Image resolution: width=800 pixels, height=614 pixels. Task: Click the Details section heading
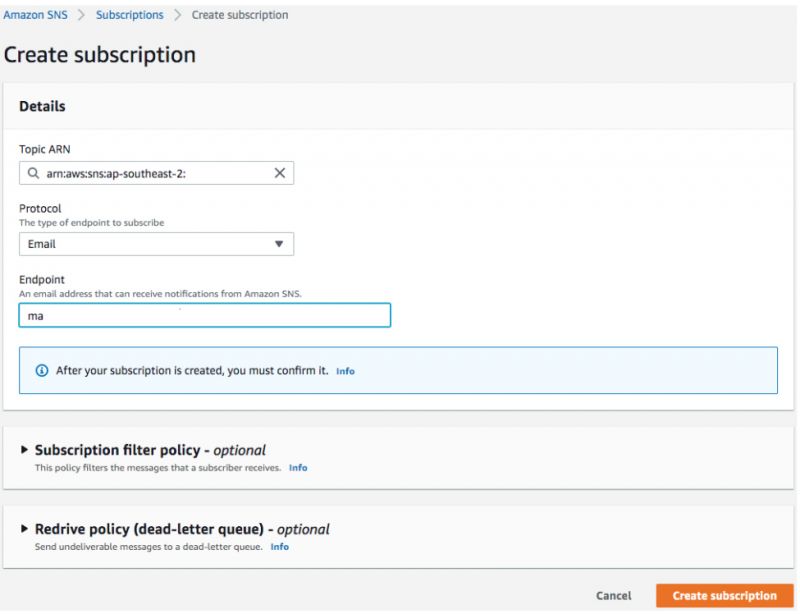click(x=42, y=106)
